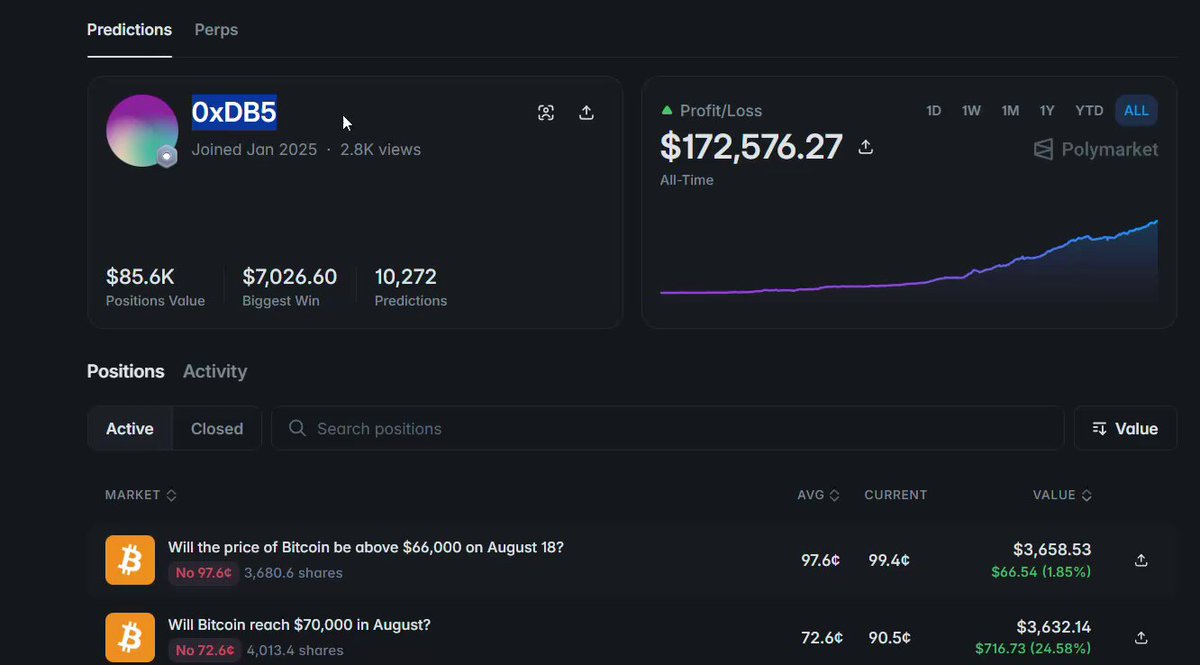Click the $3,658.53 position value
1200x665 pixels.
pyautogui.click(x=1052, y=549)
